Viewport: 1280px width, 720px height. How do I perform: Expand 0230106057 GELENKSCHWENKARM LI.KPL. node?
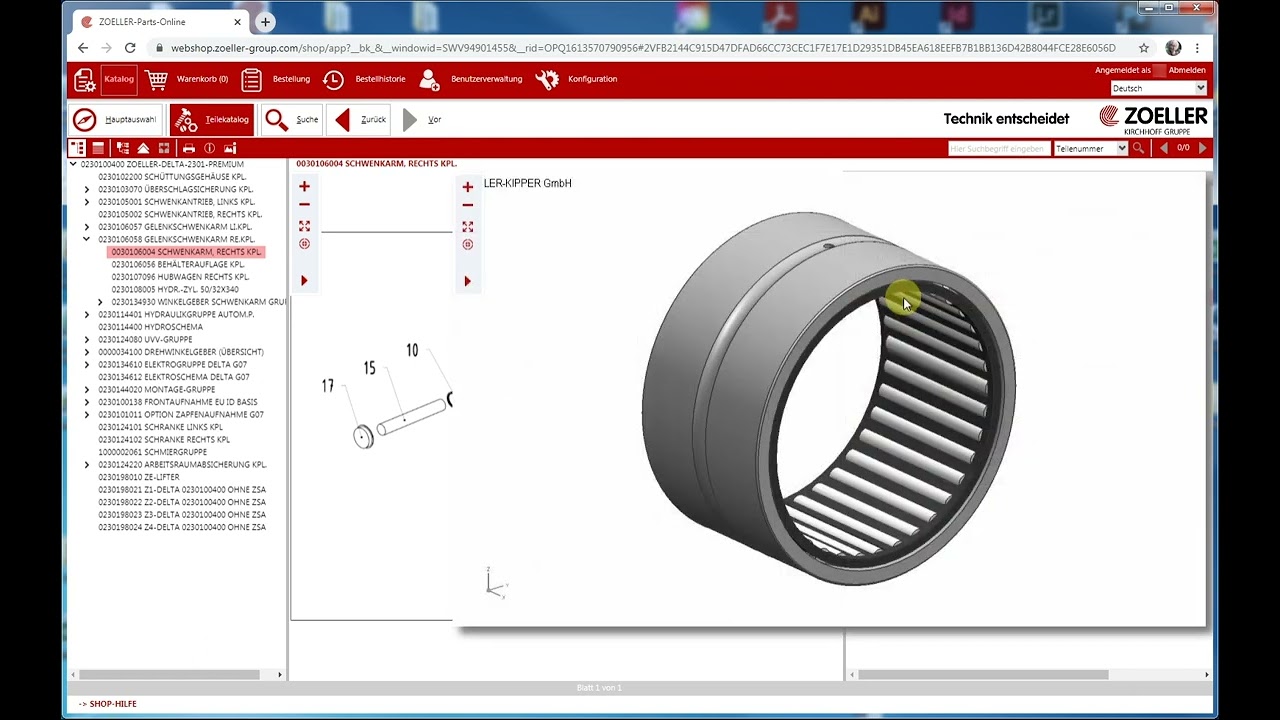pos(87,227)
